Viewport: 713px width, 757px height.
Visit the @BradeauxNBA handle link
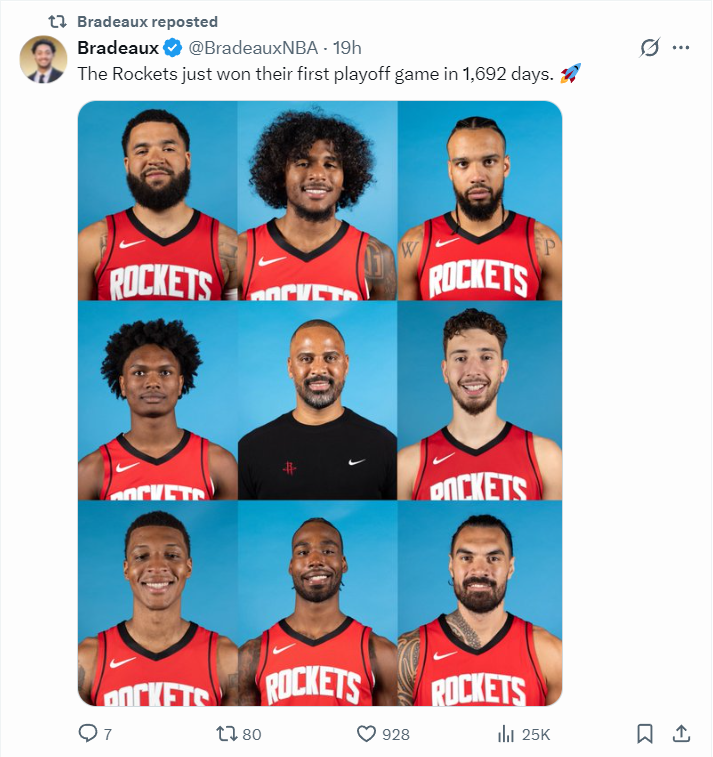(253, 48)
